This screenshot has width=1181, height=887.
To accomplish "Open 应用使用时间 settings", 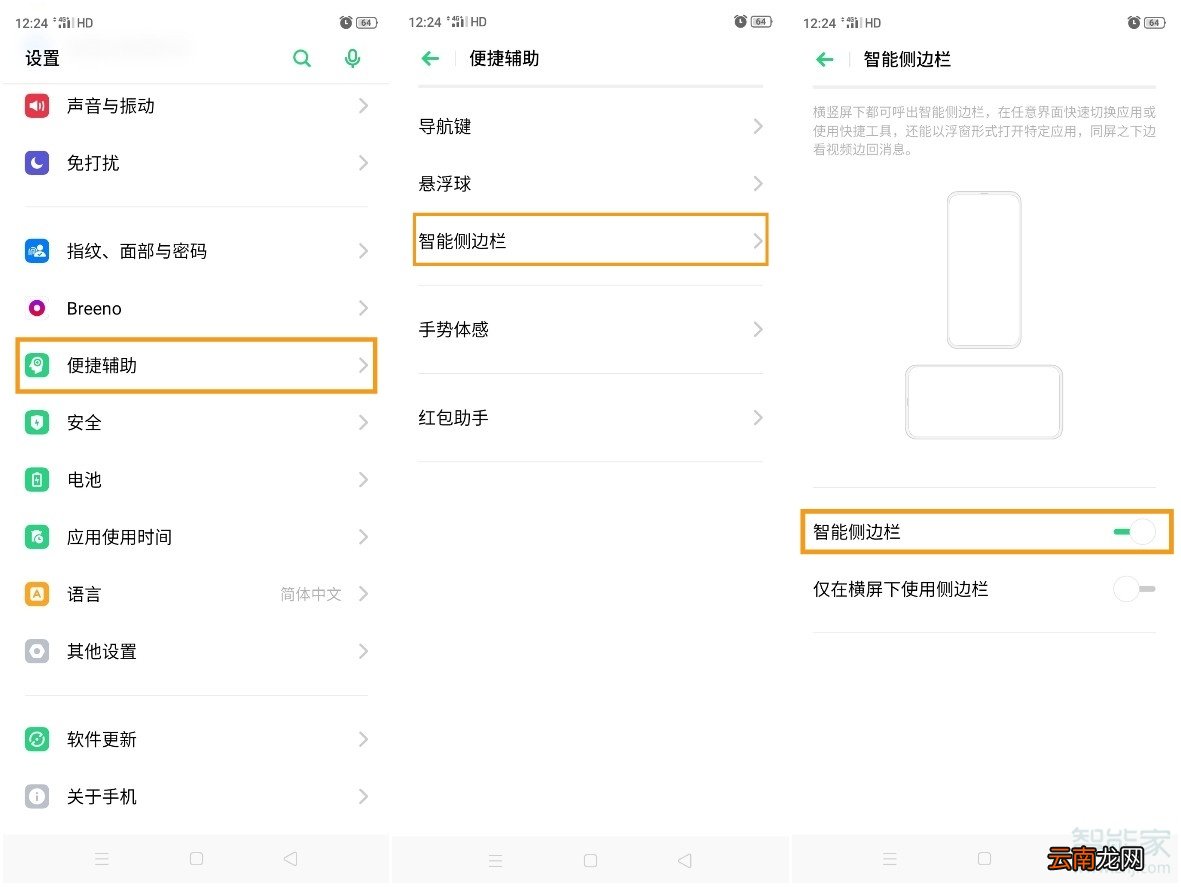I will [x=196, y=537].
